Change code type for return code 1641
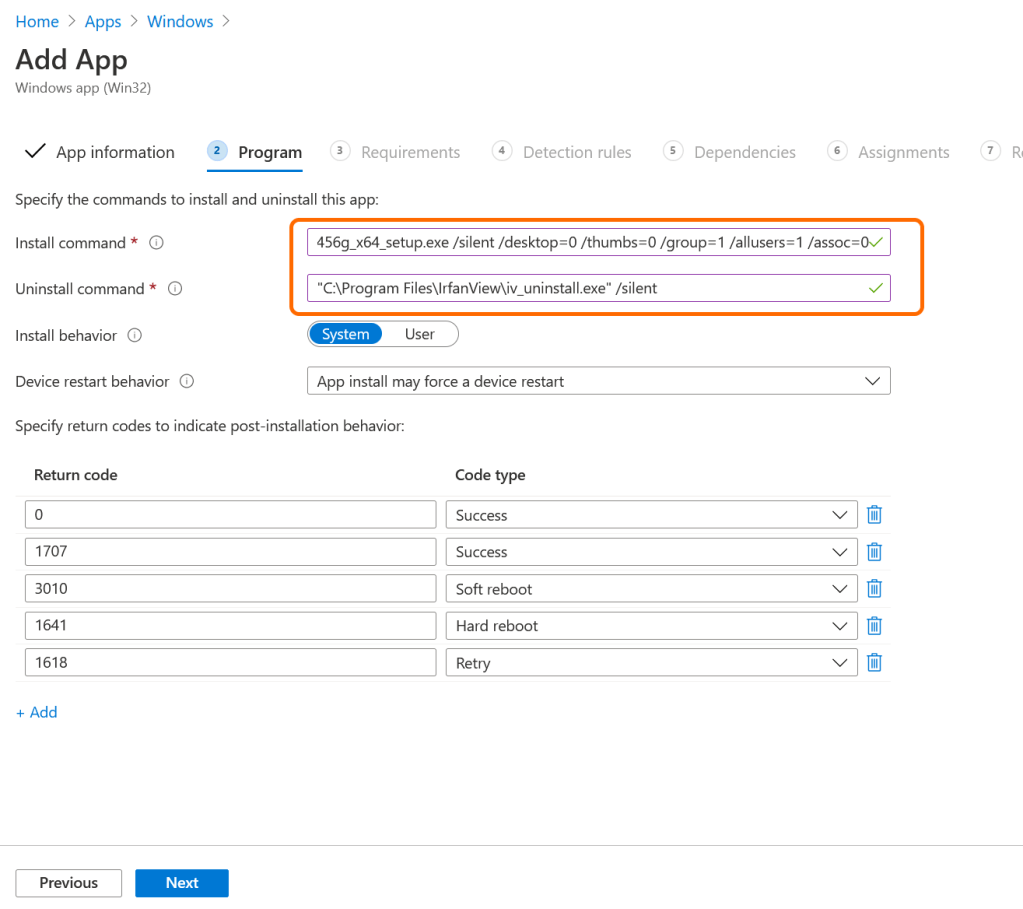 651,626
